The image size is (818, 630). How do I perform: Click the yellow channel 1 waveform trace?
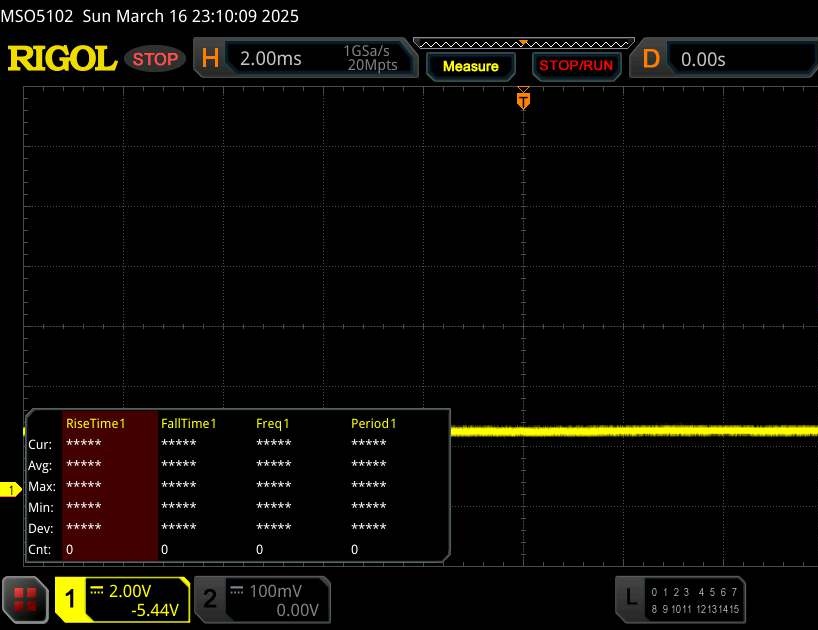click(634, 431)
